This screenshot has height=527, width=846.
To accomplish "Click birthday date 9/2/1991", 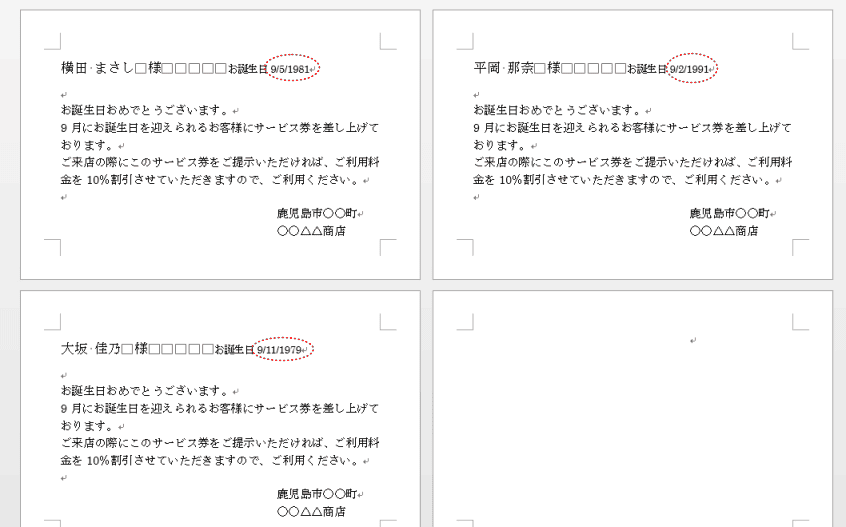I will tap(689, 69).
